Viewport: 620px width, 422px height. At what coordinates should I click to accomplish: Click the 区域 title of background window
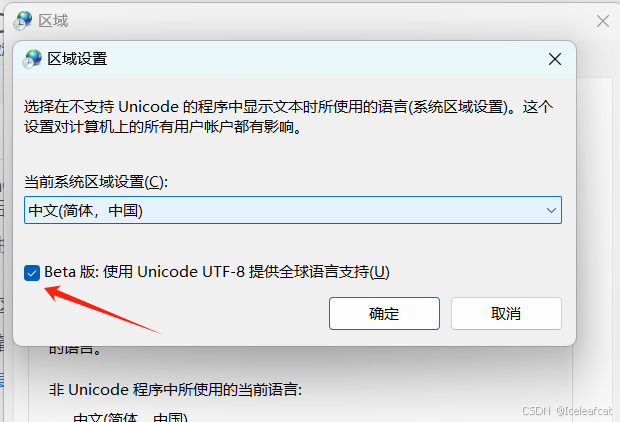tap(53, 21)
